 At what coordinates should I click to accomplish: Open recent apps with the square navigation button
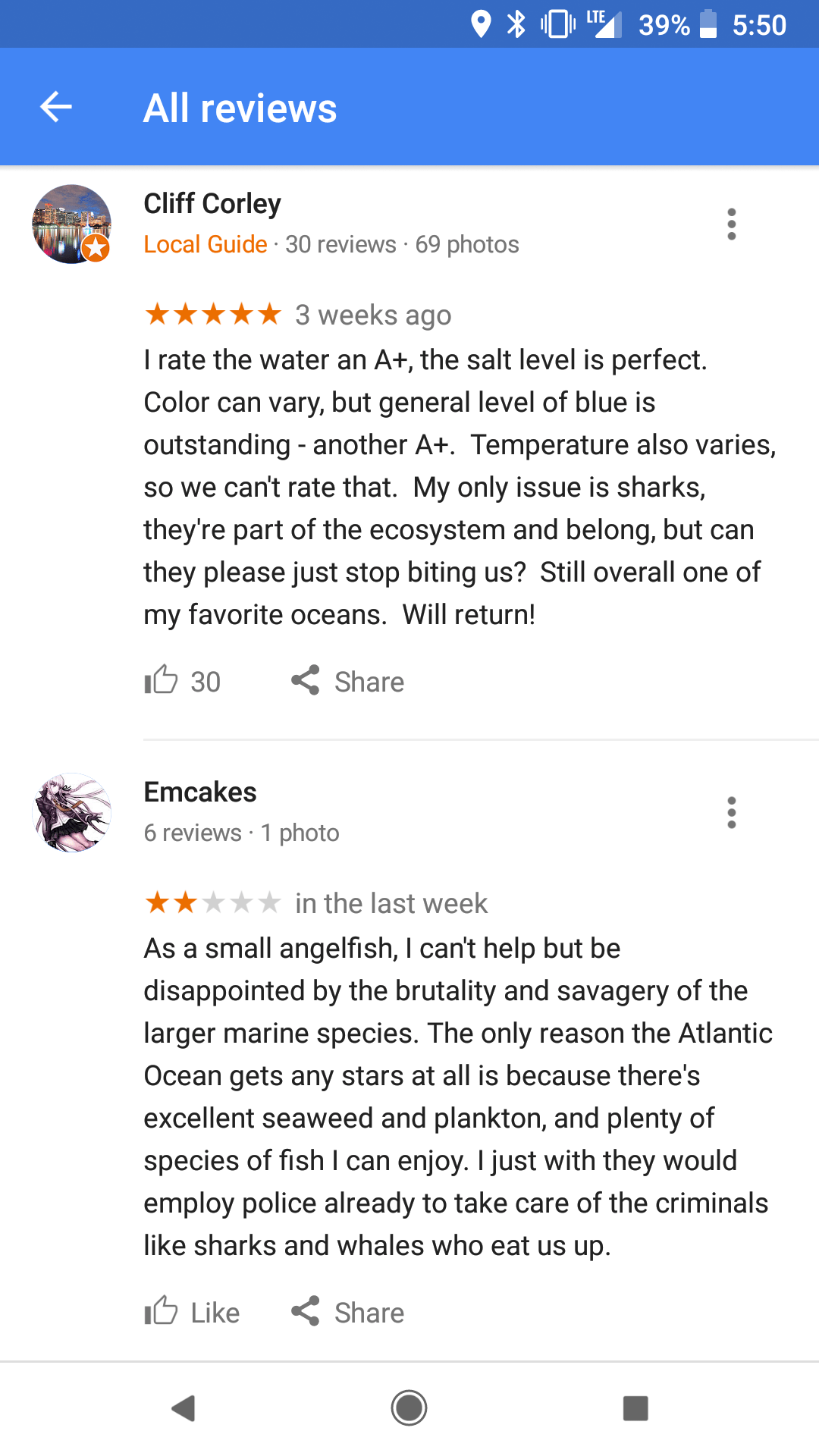click(x=634, y=1408)
